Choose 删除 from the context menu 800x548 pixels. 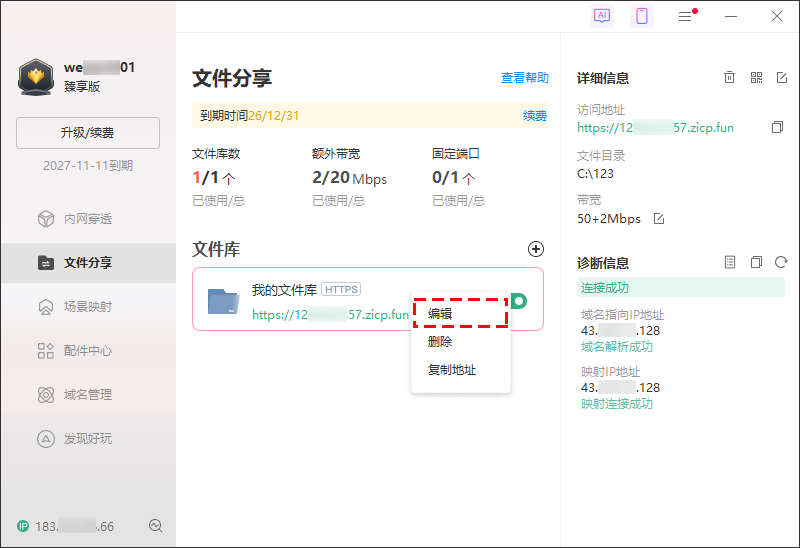(440, 341)
